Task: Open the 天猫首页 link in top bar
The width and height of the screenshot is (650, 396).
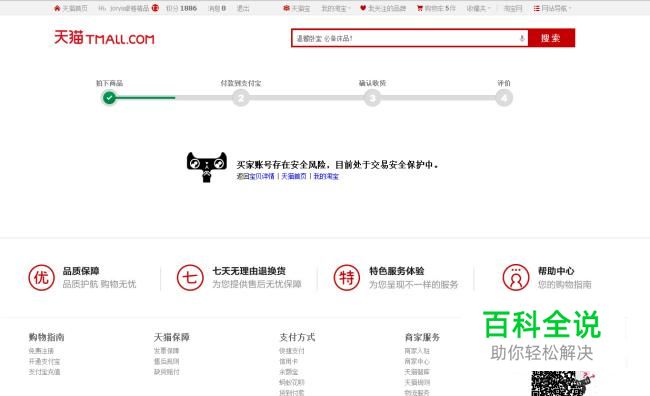Action: click(x=75, y=8)
